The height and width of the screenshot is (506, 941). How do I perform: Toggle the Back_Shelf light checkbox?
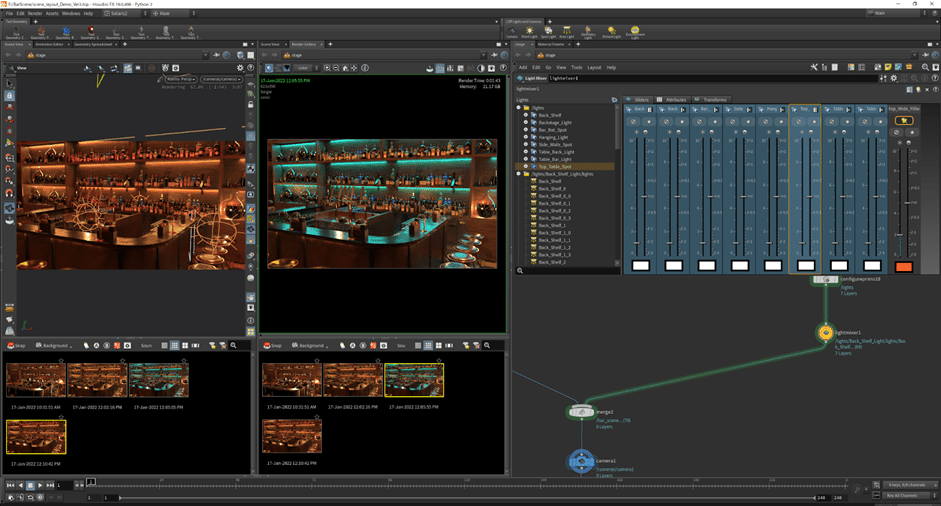coord(525,115)
